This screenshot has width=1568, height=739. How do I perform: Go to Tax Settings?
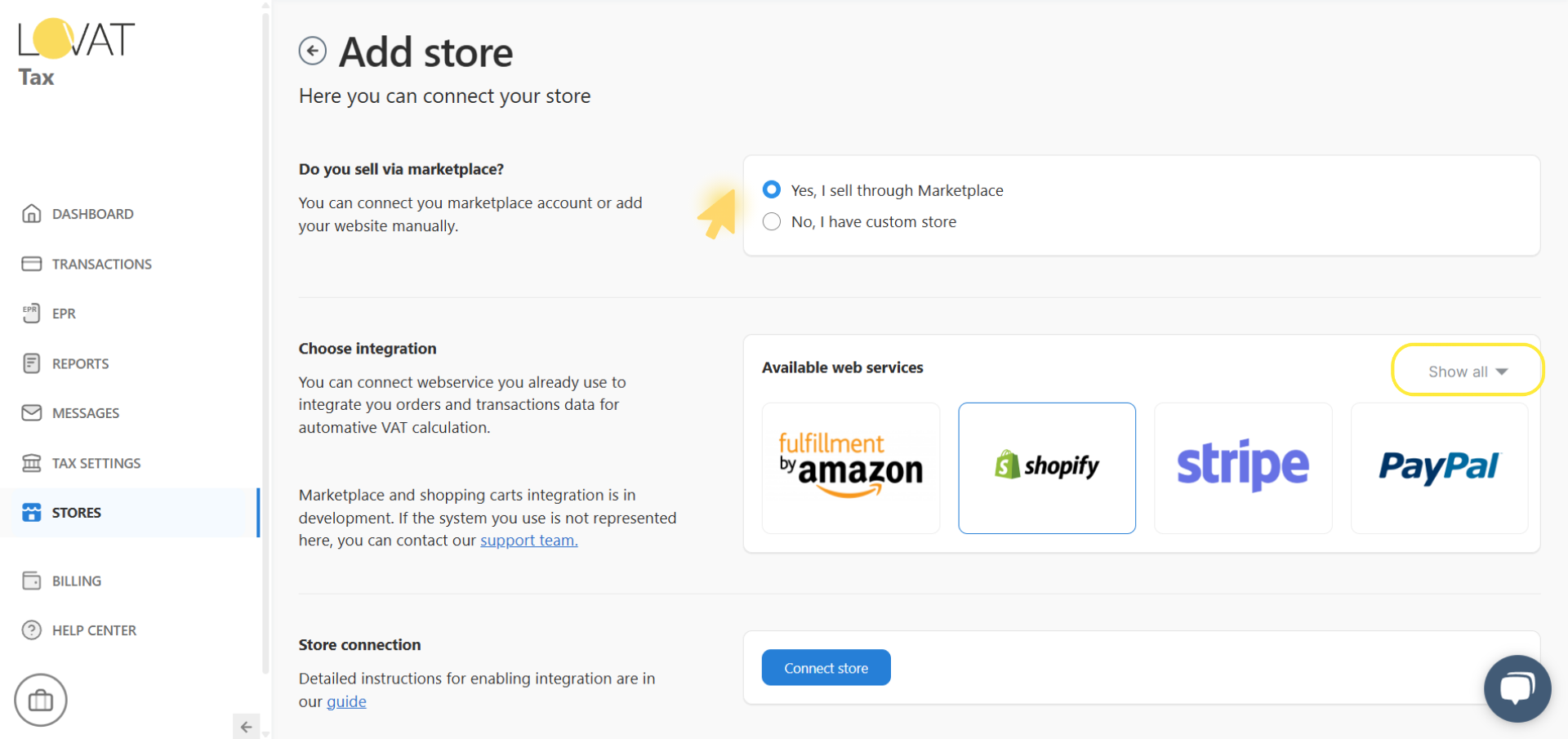[x=96, y=463]
